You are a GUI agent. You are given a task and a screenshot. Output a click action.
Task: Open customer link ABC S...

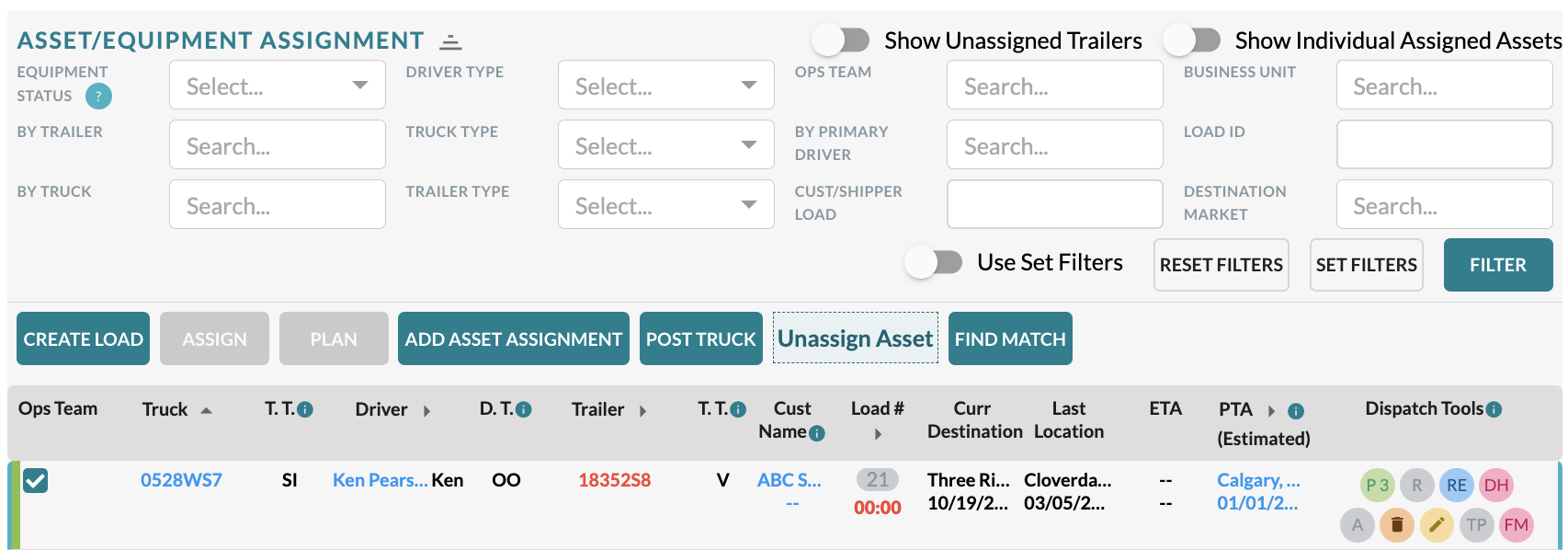[790, 480]
